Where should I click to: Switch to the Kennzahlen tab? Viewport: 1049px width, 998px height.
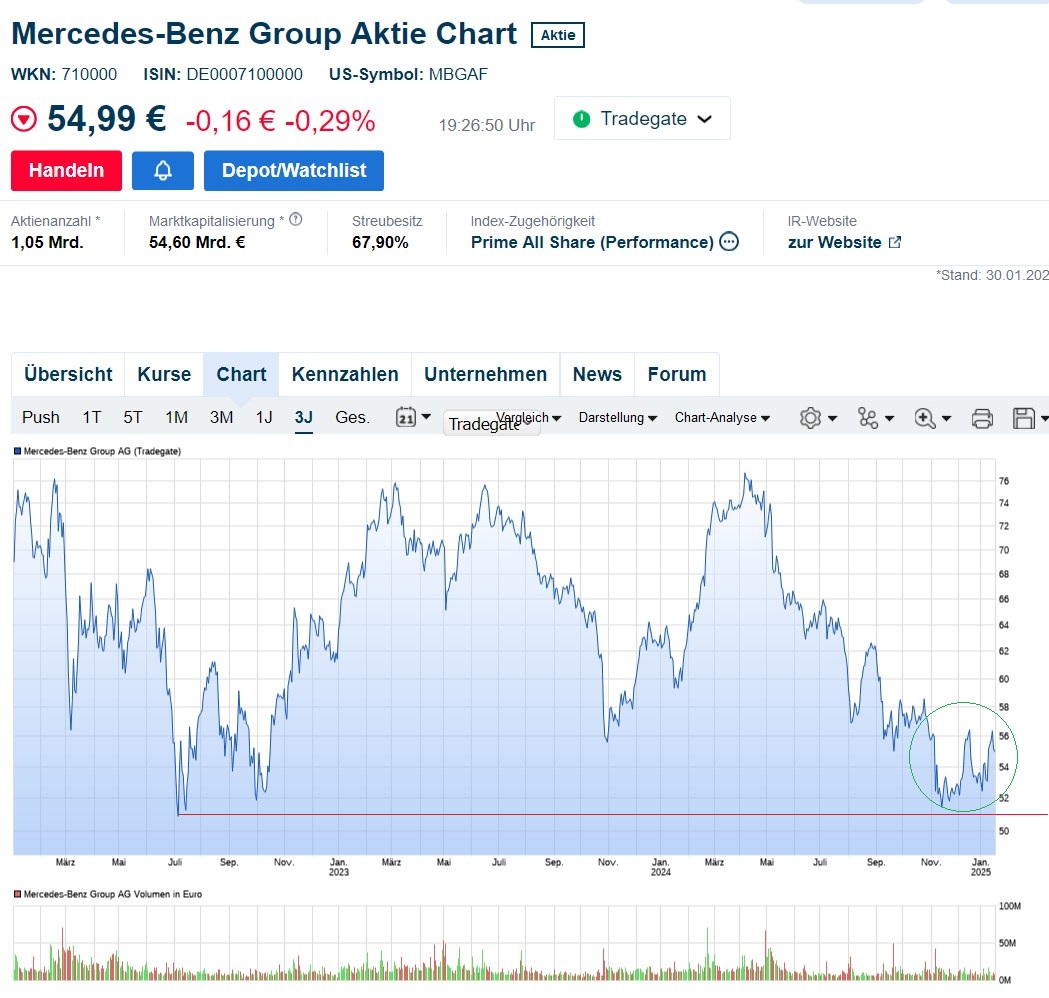point(344,374)
